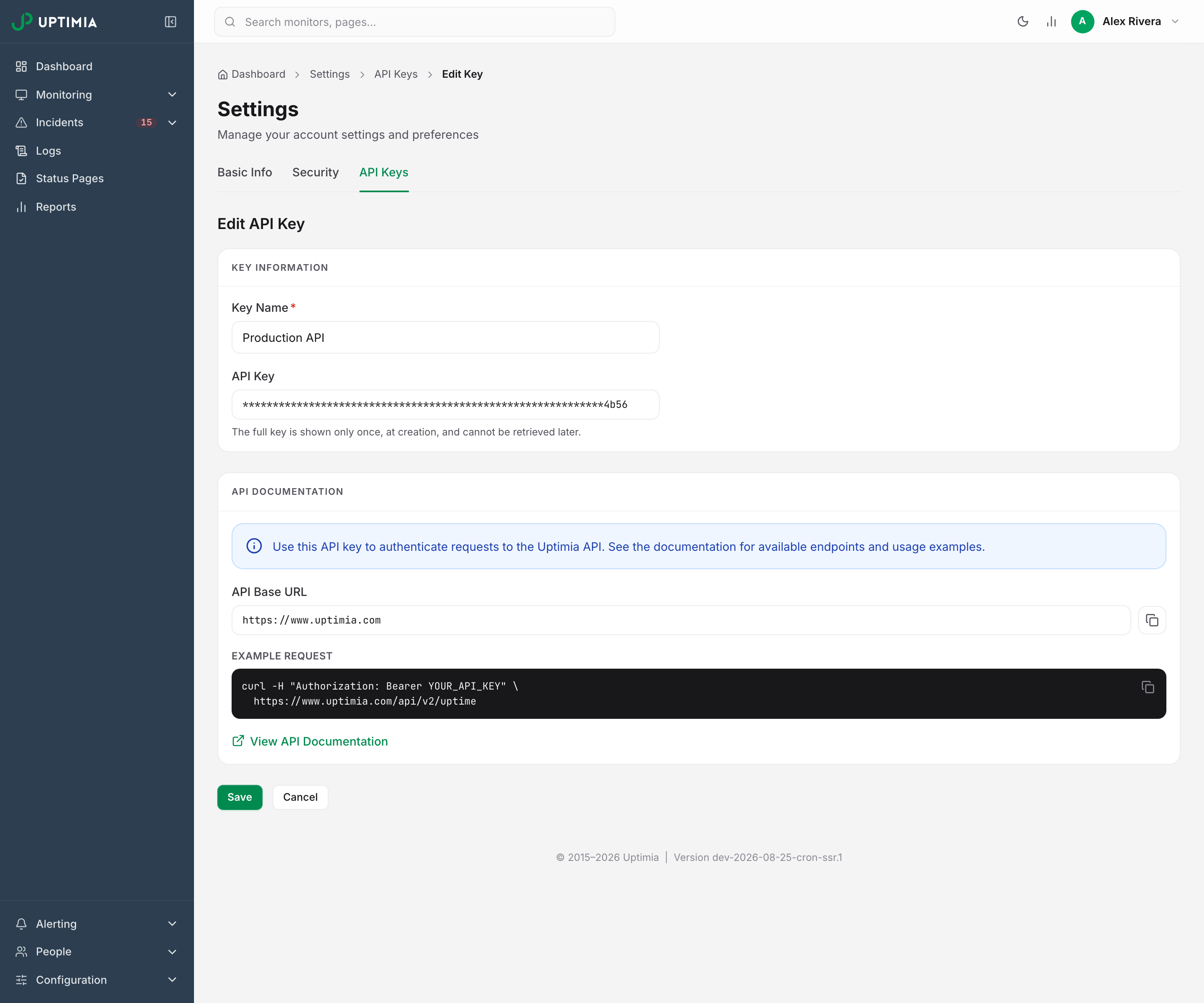Click the Dashboard breadcrumb link
1204x1003 pixels.
coord(258,74)
